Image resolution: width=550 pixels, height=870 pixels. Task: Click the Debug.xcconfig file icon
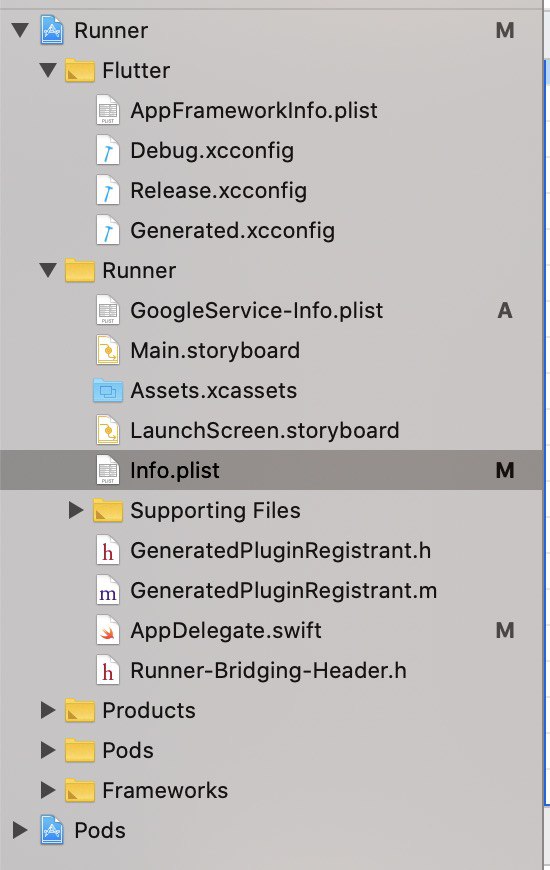pos(108,150)
